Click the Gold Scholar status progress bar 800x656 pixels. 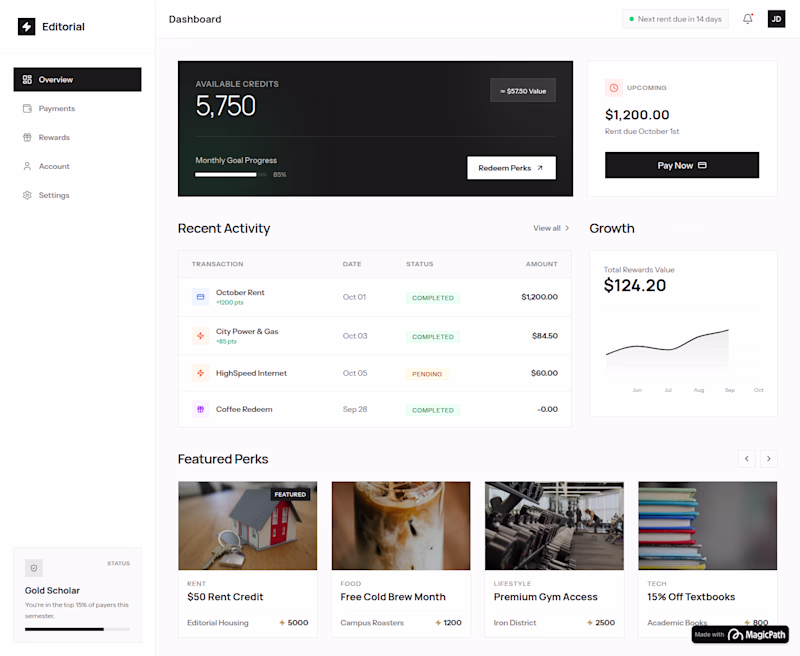tap(77, 629)
